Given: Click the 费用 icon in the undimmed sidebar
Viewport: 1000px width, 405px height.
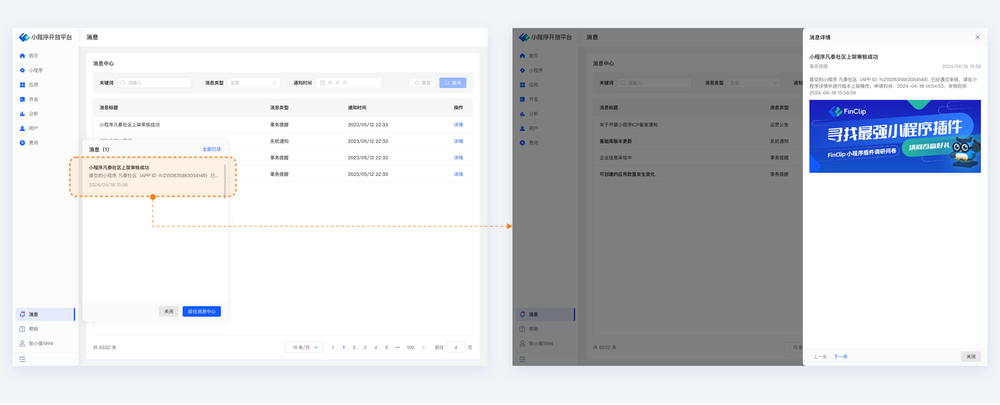Looking at the screenshot, I should point(22,143).
